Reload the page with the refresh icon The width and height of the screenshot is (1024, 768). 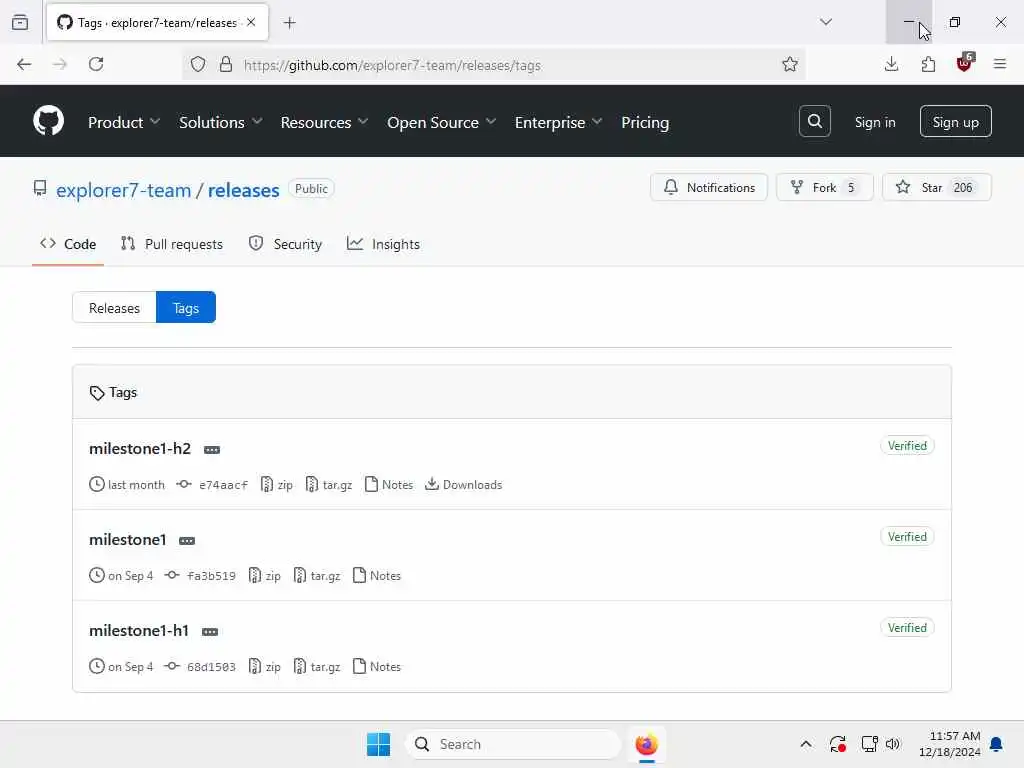96,64
